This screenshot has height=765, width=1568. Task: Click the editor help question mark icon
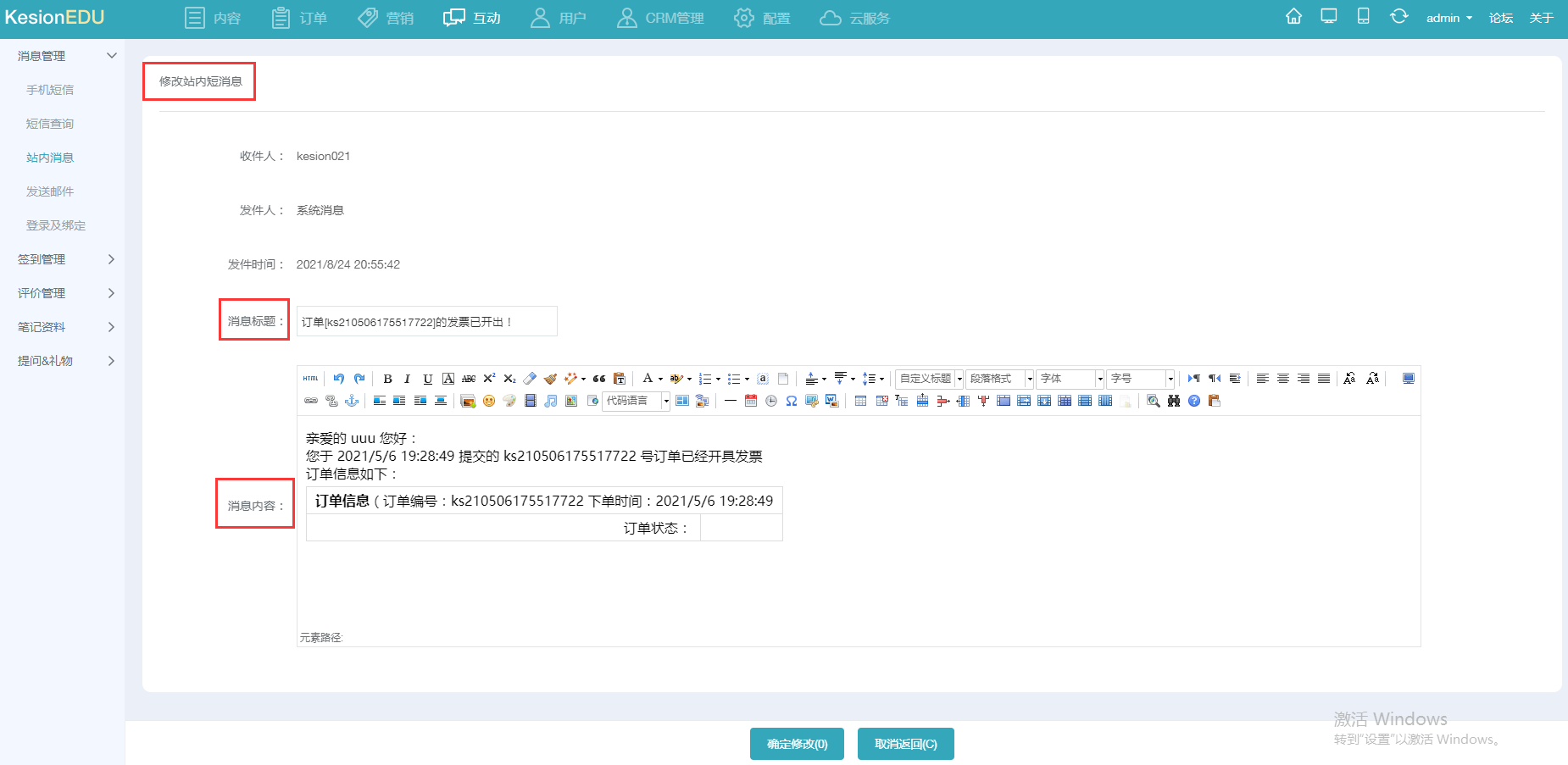[1194, 401]
